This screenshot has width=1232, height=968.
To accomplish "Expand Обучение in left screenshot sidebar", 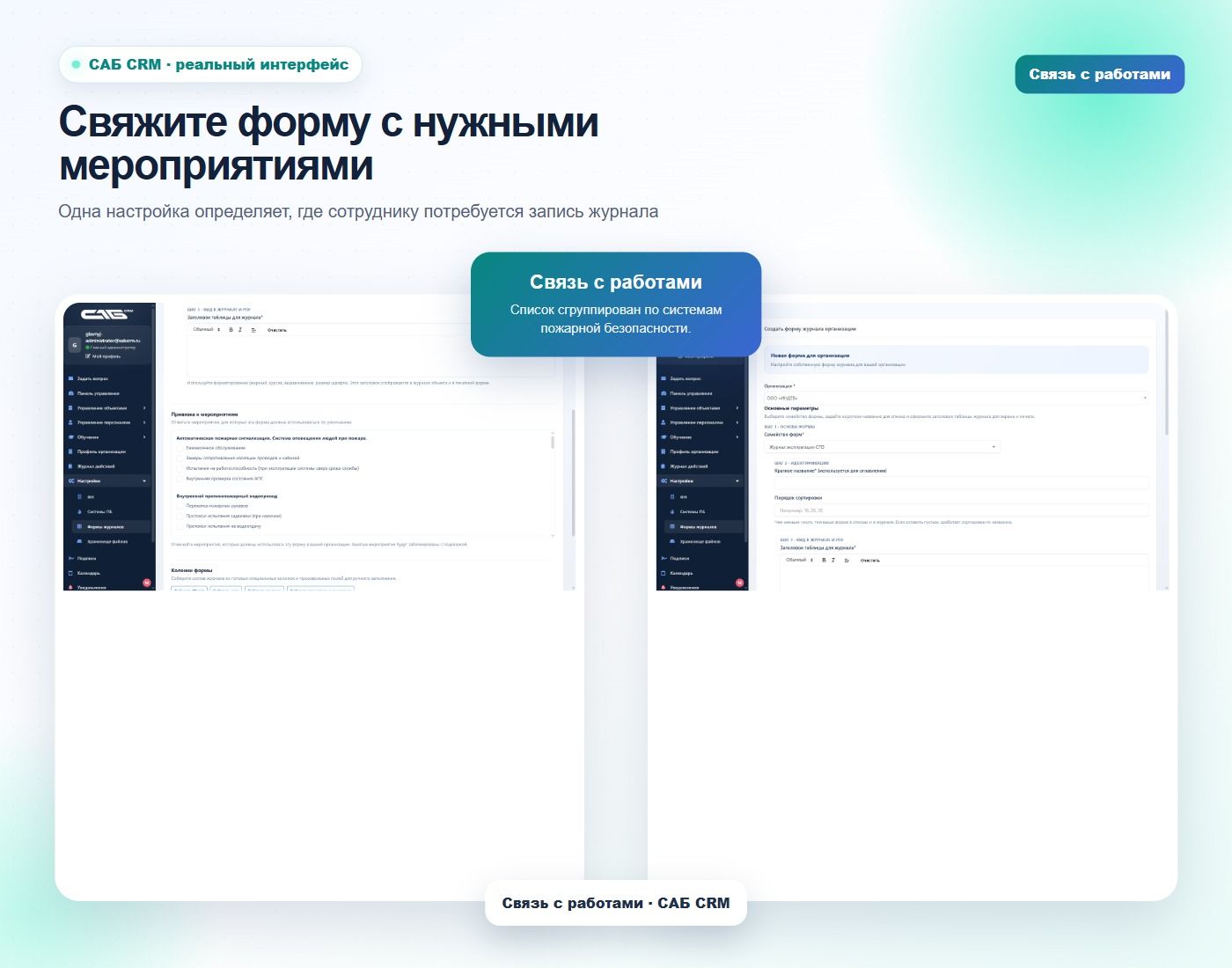I will tap(108, 437).
